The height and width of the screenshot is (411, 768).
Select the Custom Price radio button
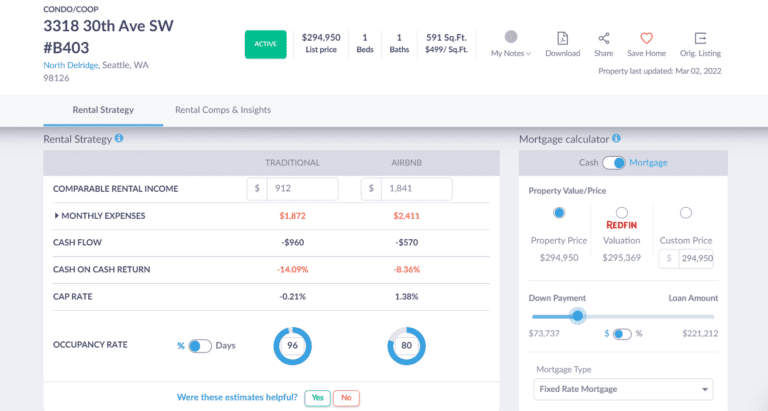click(x=685, y=213)
